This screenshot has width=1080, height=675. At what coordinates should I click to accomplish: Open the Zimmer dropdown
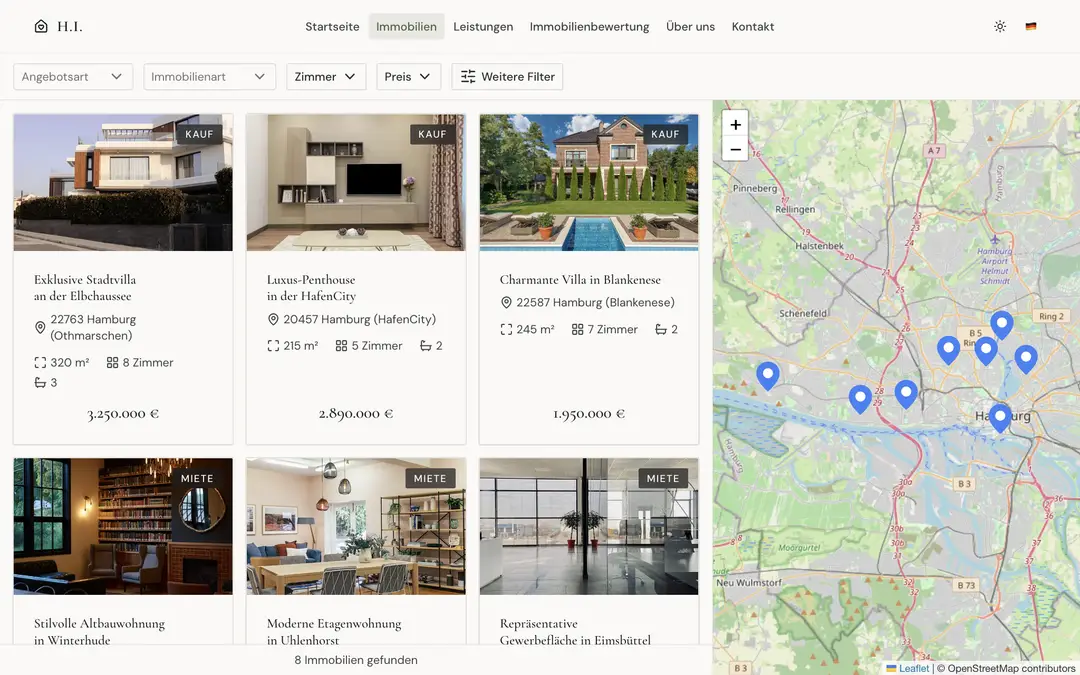[x=326, y=76]
